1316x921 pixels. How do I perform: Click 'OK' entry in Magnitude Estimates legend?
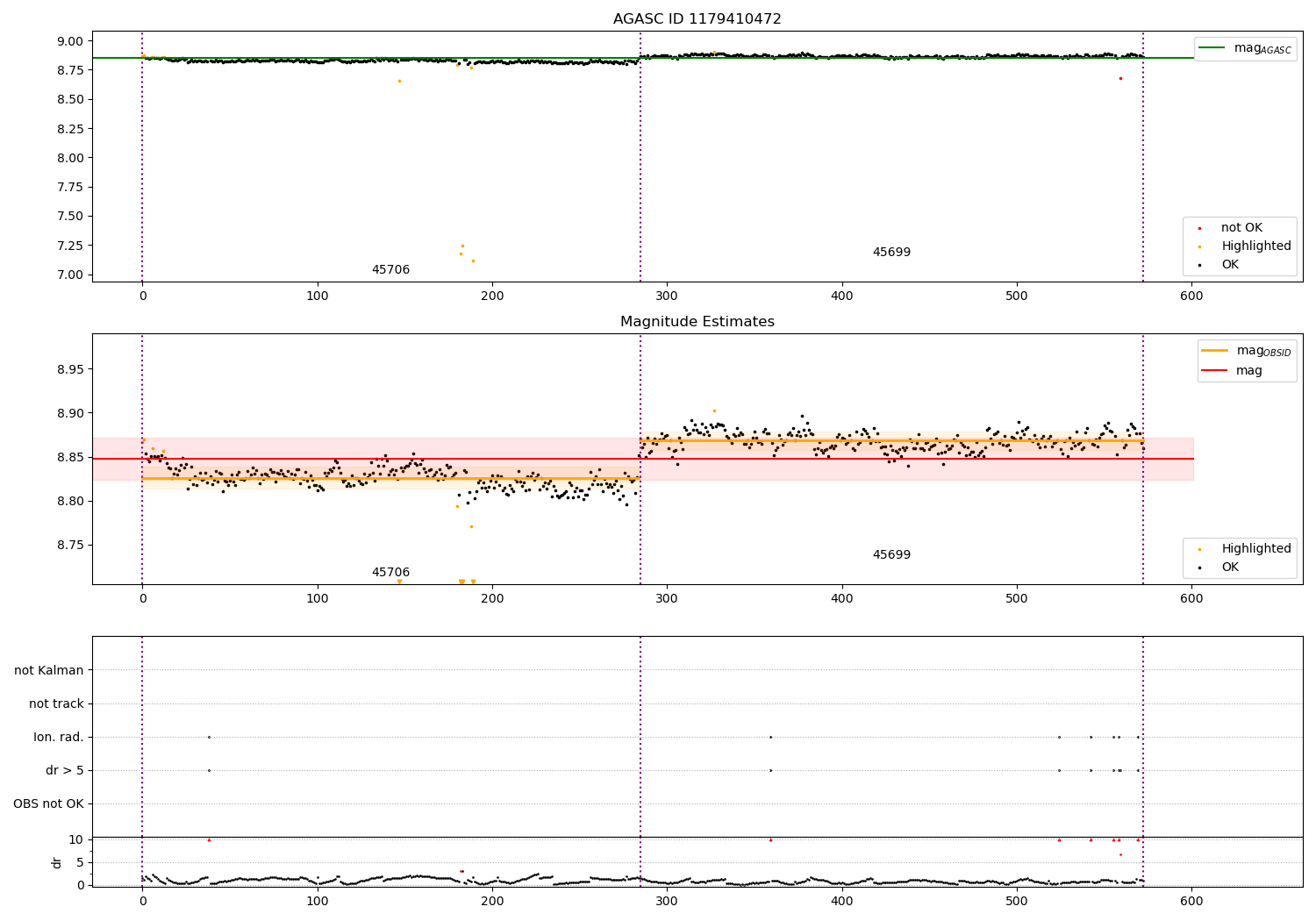tap(1229, 568)
